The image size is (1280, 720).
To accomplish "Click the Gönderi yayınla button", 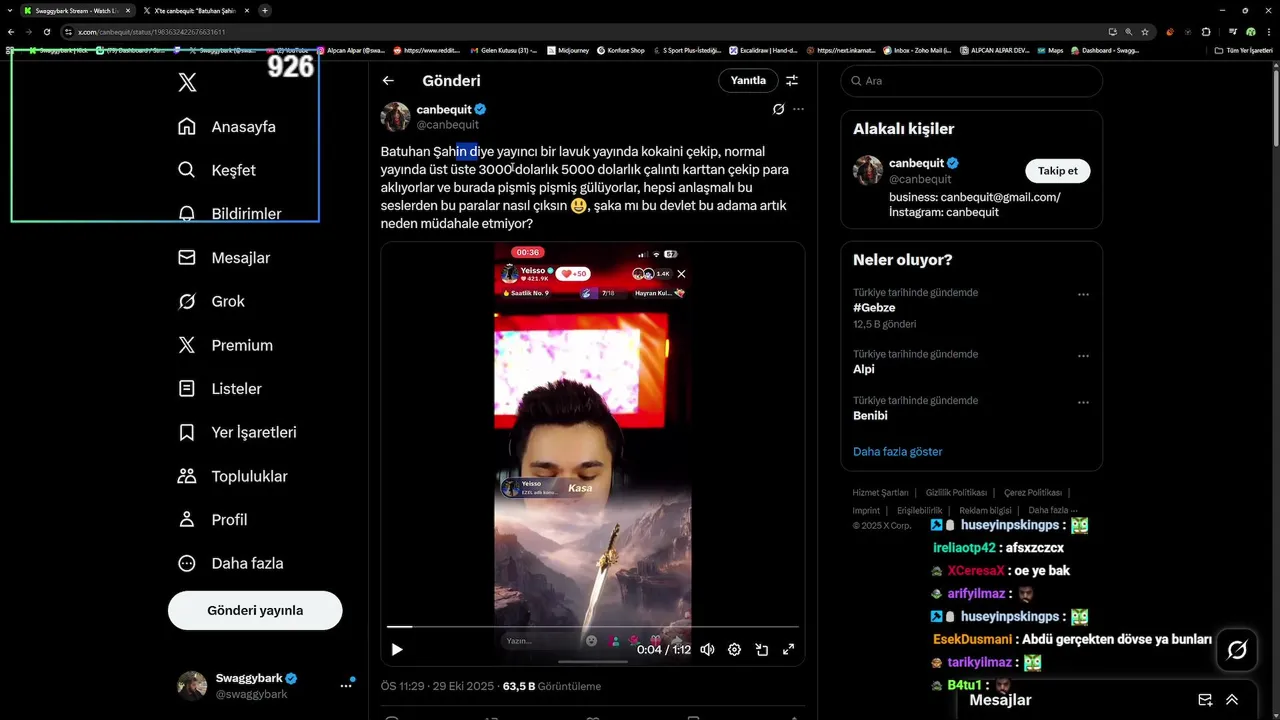I will pos(255,610).
